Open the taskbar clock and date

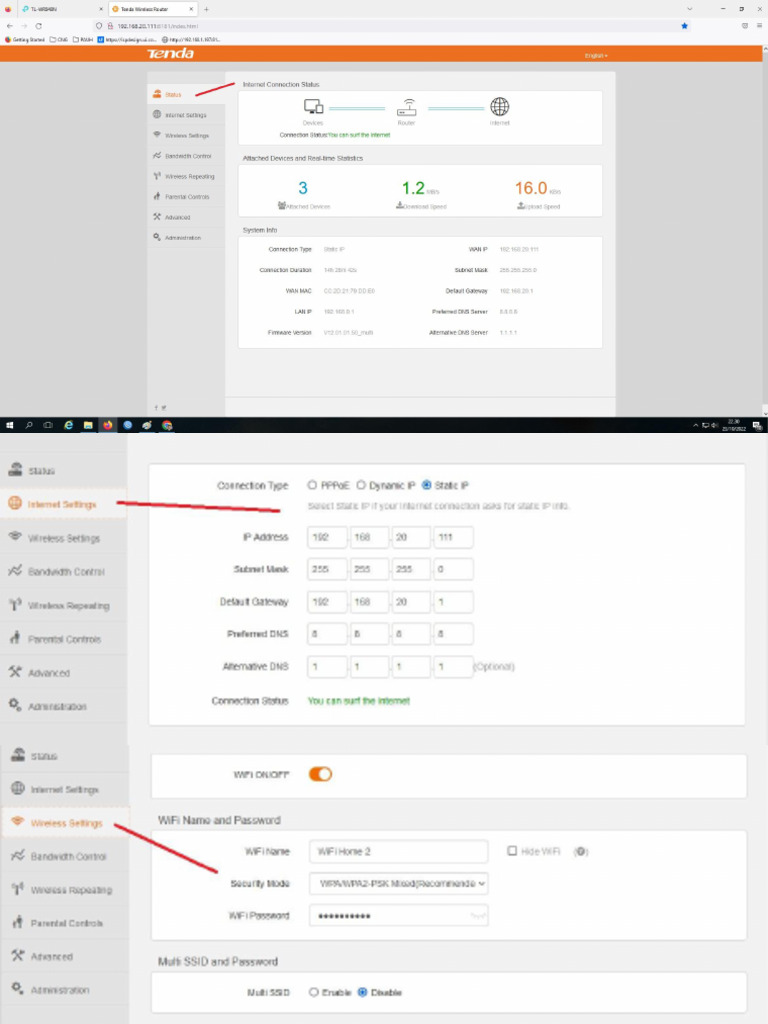734,426
